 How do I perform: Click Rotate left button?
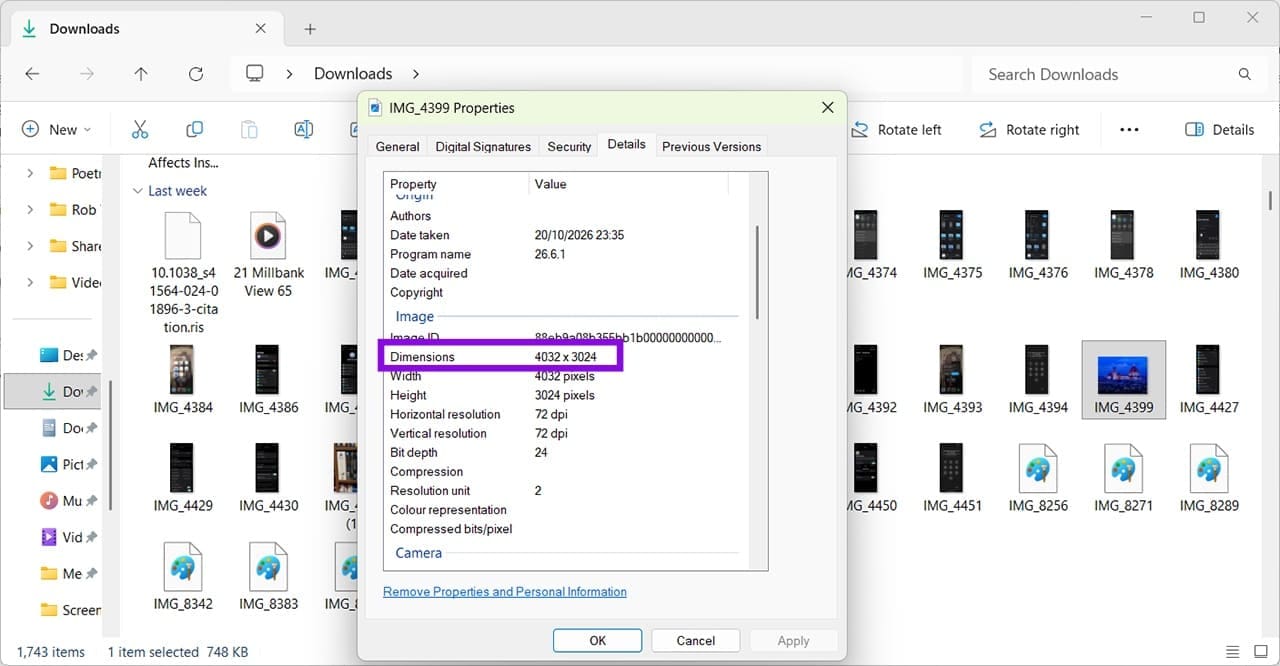click(897, 129)
